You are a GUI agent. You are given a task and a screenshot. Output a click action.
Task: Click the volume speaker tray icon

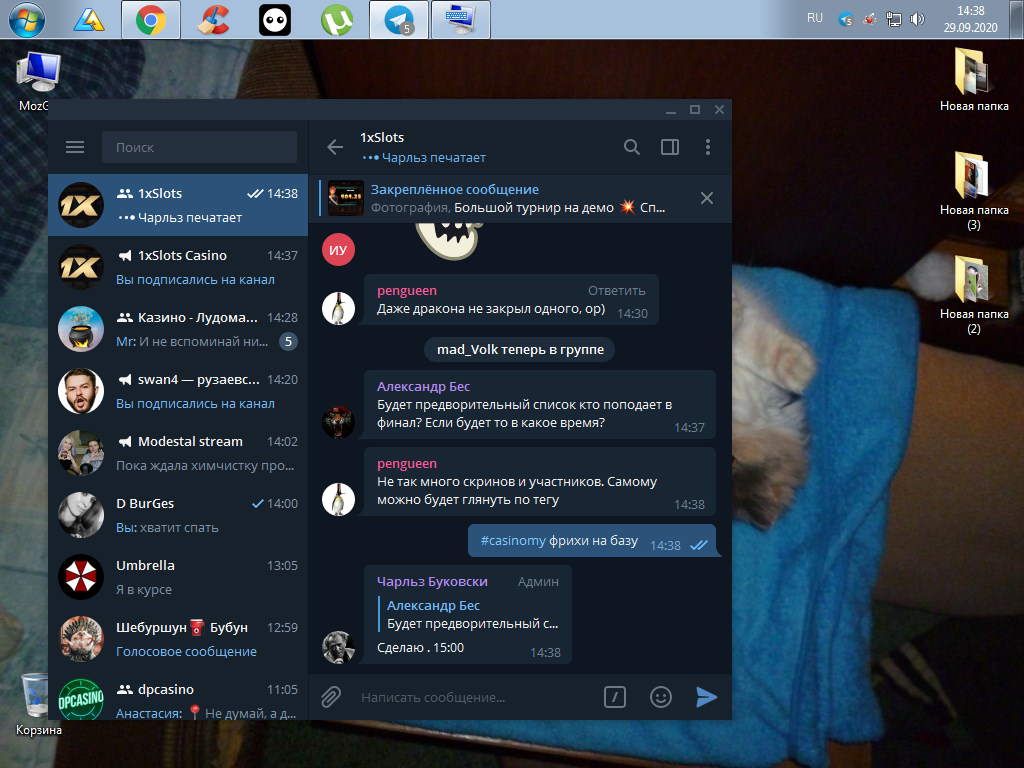[918, 19]
